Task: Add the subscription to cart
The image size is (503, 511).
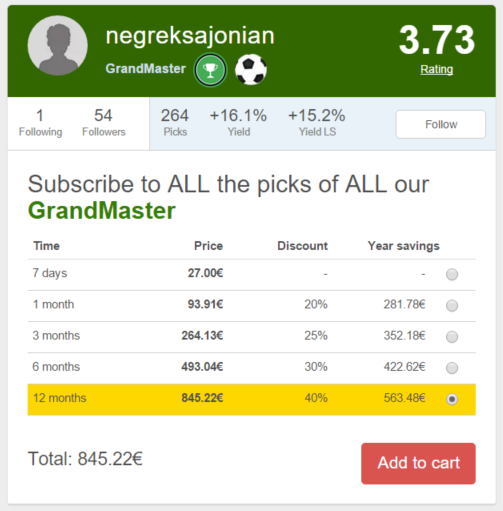Action: pyautogui.click(x=418, y=463)
